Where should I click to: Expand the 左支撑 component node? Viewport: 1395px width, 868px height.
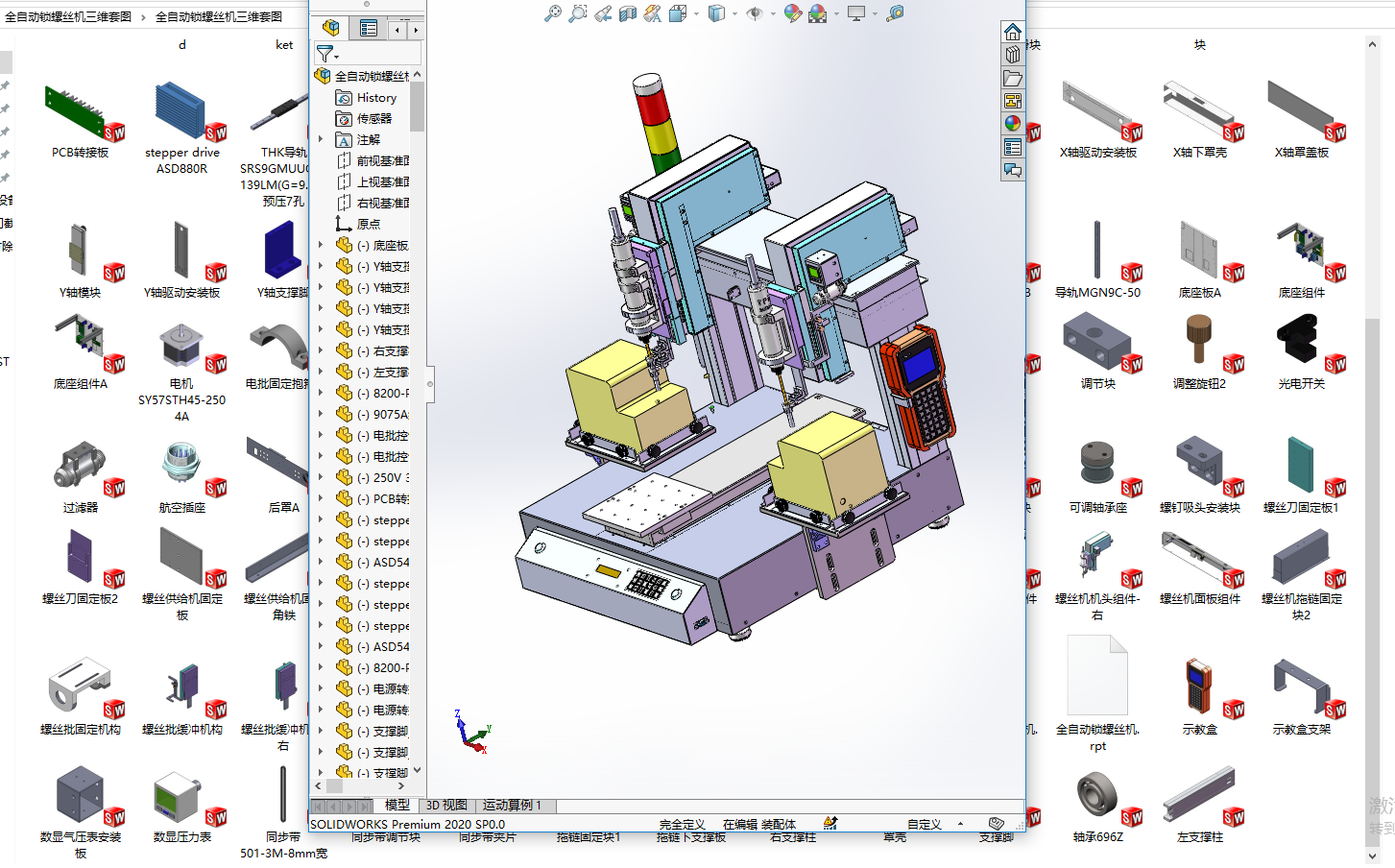click(321, 372)
